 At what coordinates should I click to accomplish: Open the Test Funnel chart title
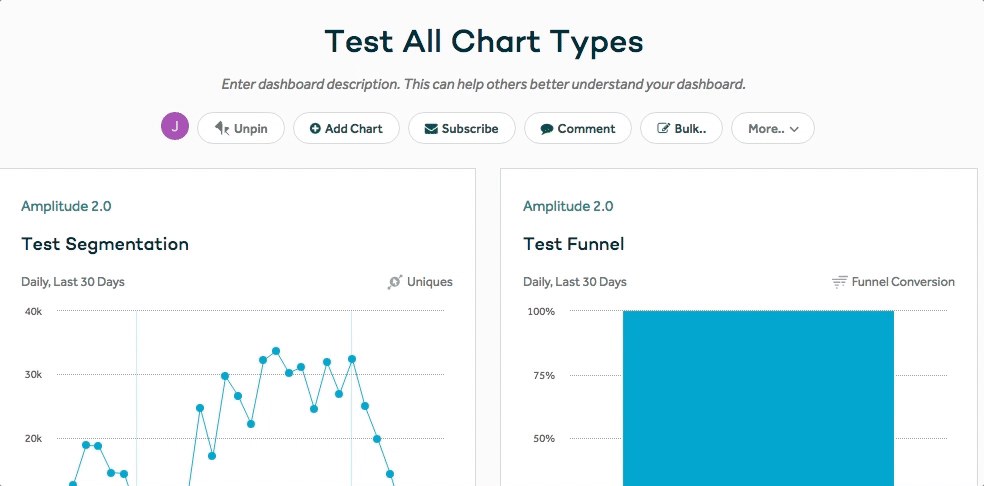(573, 244)
